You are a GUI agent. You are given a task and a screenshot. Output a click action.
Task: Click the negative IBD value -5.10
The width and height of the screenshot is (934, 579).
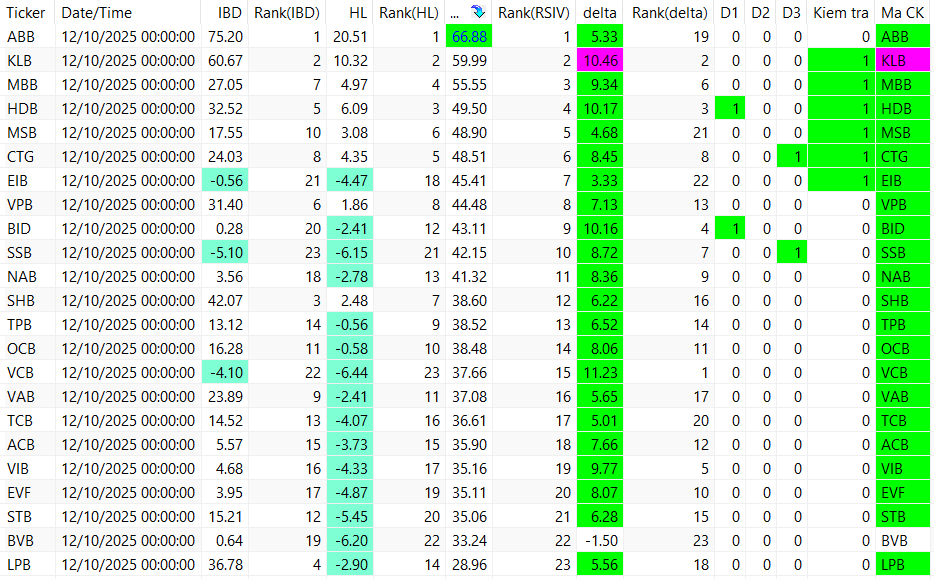click(x=225, y=253)
